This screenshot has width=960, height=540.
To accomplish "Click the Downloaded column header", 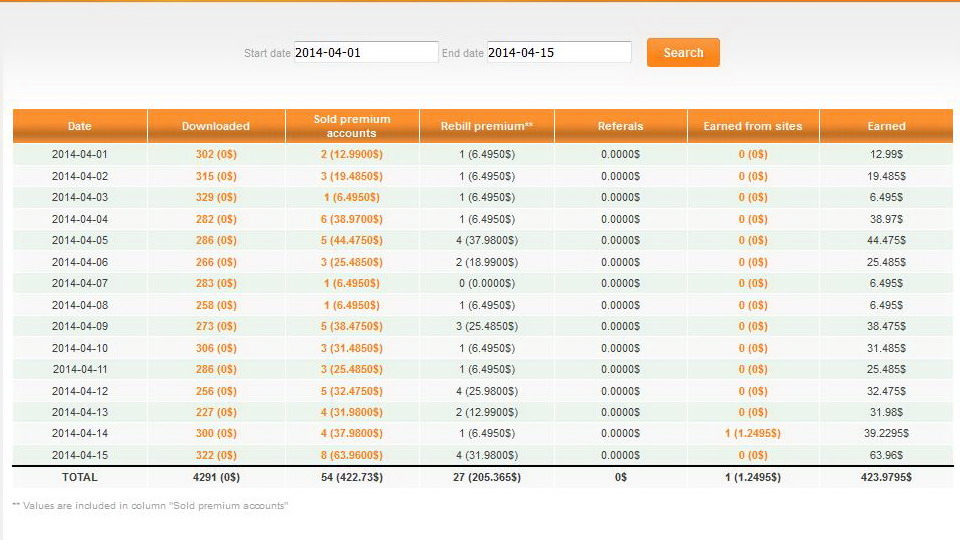I will click(x=216, y=126).
